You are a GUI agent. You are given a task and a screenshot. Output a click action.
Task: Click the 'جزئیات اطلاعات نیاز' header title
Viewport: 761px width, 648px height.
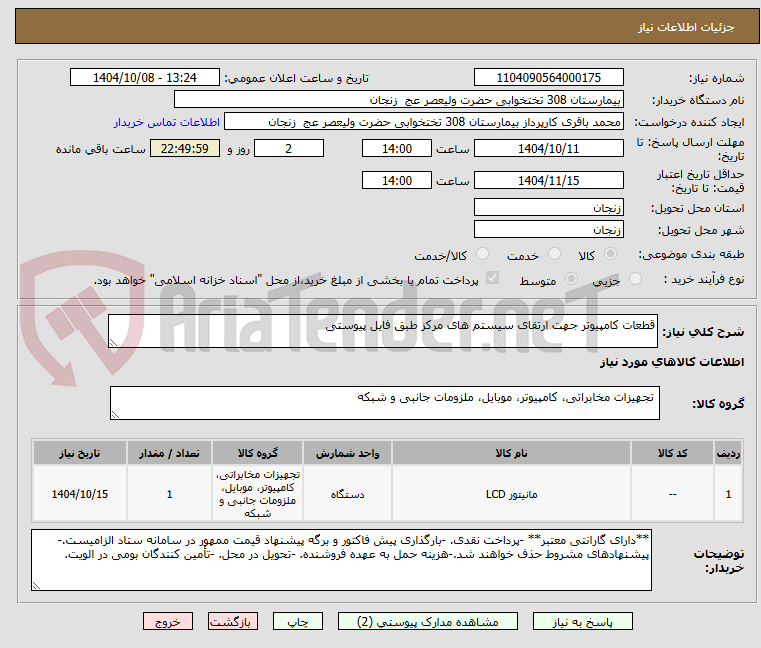[x=686, y=27]
